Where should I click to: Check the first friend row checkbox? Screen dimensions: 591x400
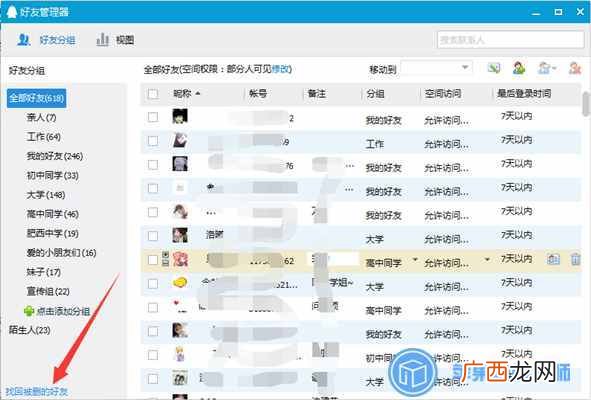pyautogui.click(x=153, y=117)
